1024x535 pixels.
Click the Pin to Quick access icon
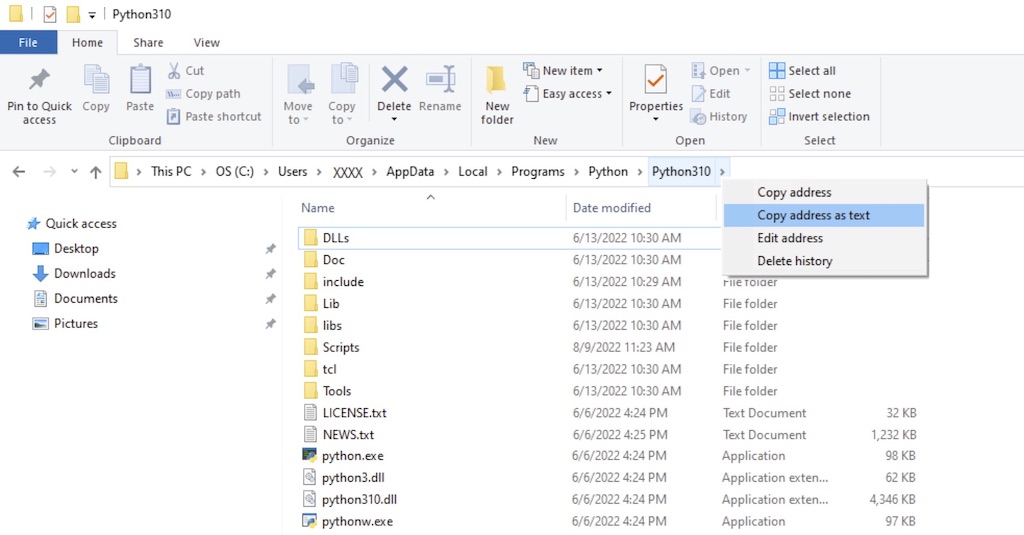tap(39, 80)
